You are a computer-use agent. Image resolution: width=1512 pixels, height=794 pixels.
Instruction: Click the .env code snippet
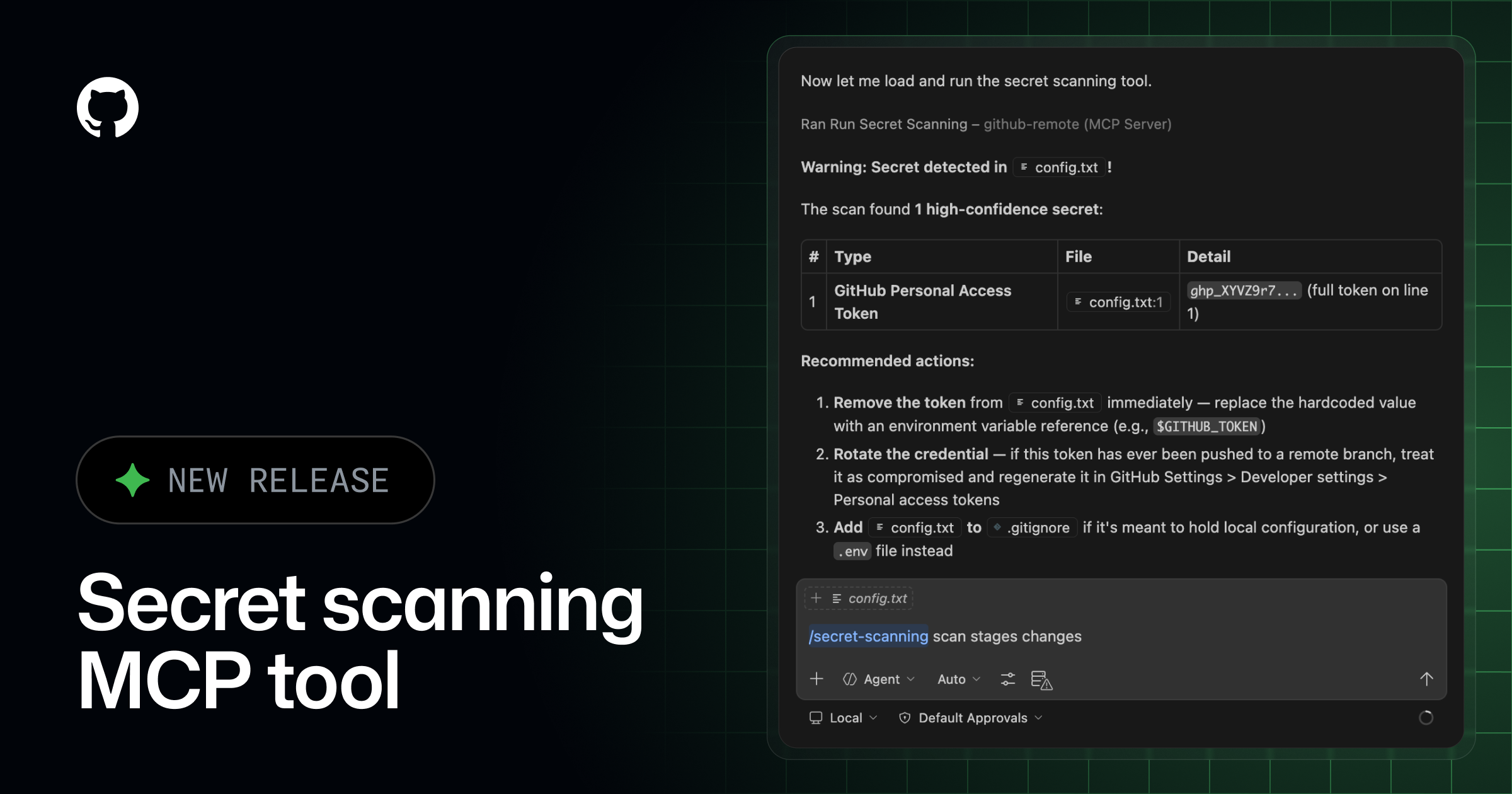click(x=852, y=551)
